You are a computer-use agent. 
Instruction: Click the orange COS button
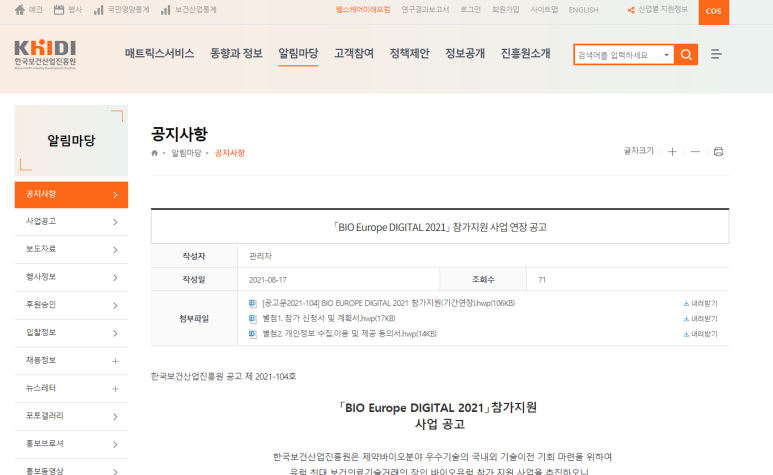[x=713, y=11]
